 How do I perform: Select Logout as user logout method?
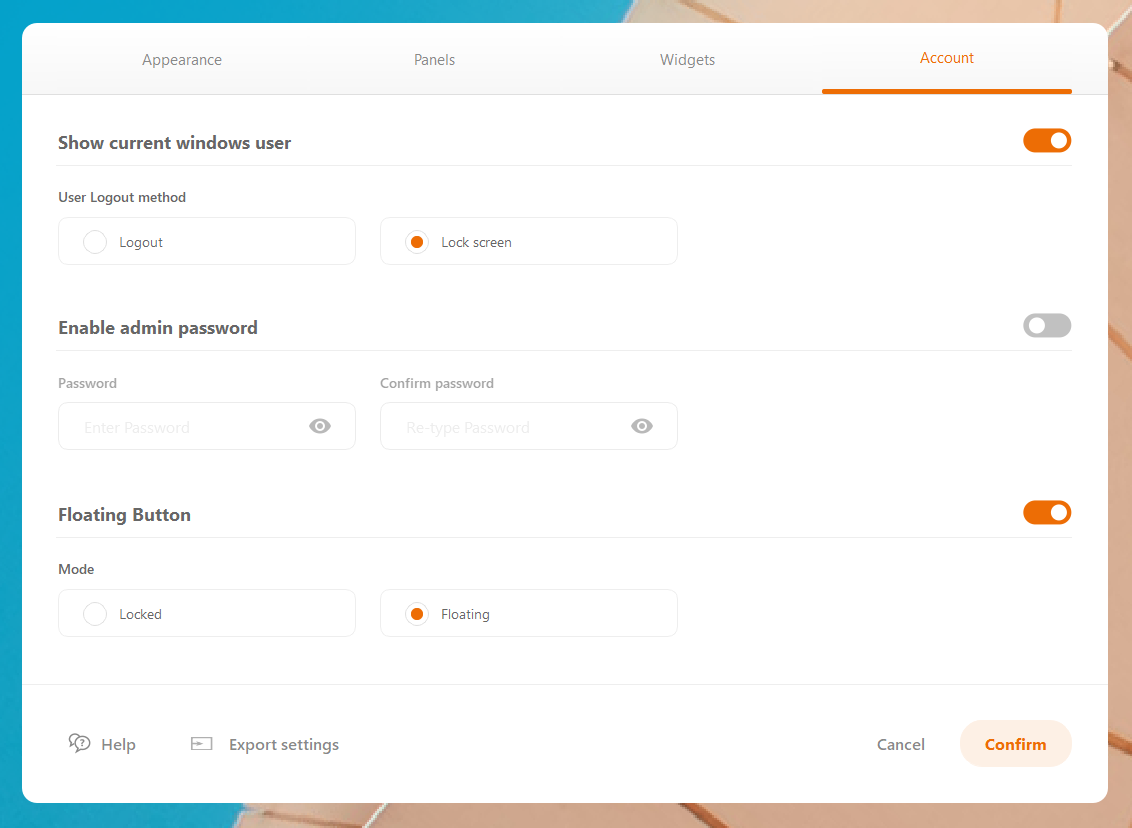[x=95, y=242]
